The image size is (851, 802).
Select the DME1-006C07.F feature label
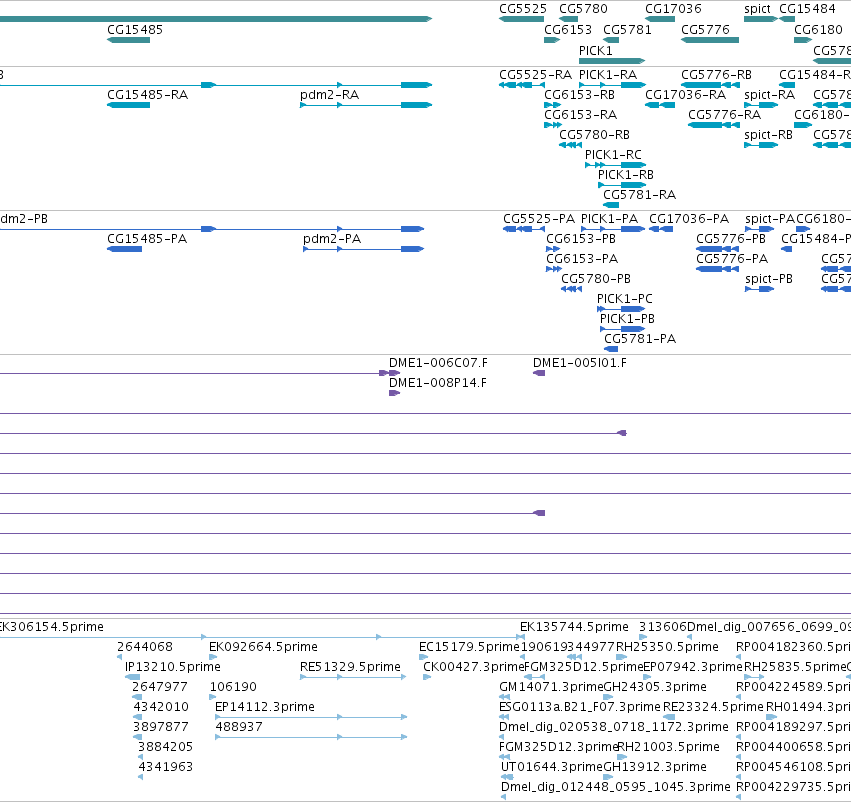tap(438, 363)
